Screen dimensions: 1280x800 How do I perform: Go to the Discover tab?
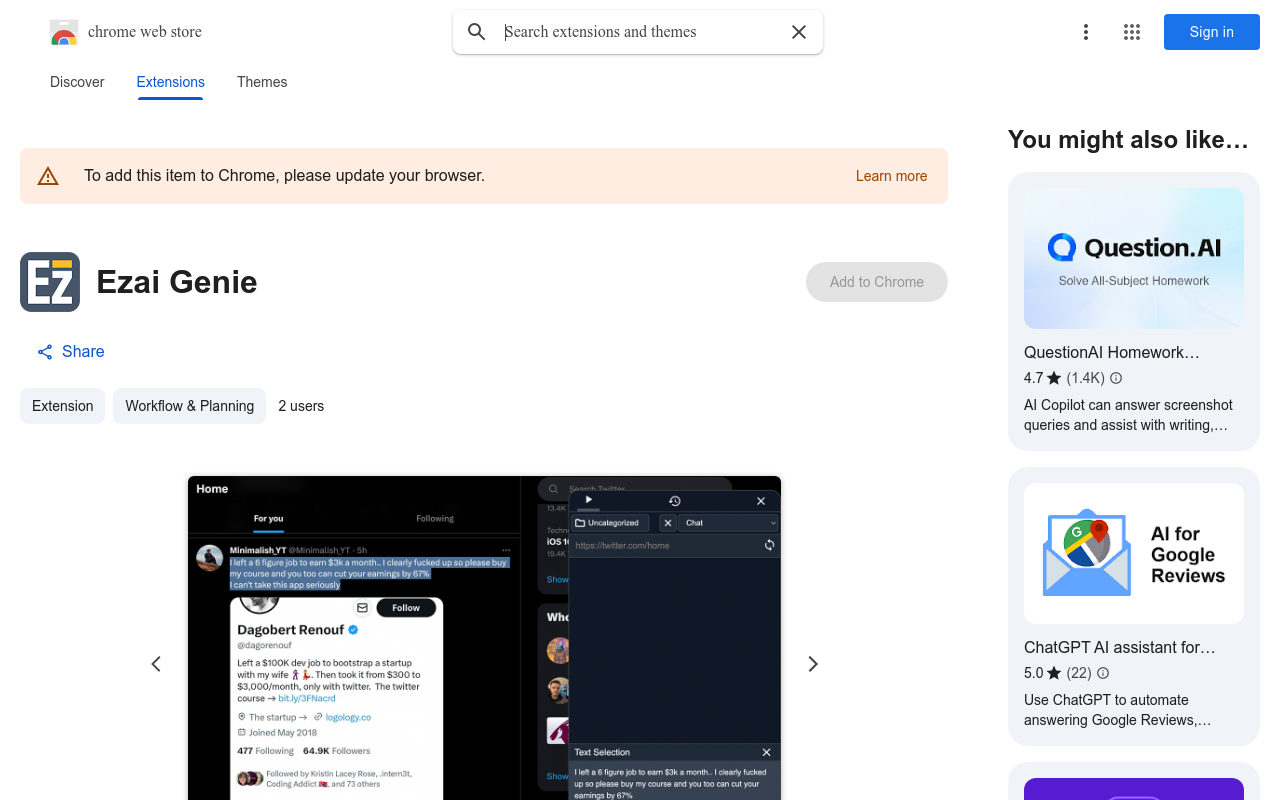(x=77, y=82)
